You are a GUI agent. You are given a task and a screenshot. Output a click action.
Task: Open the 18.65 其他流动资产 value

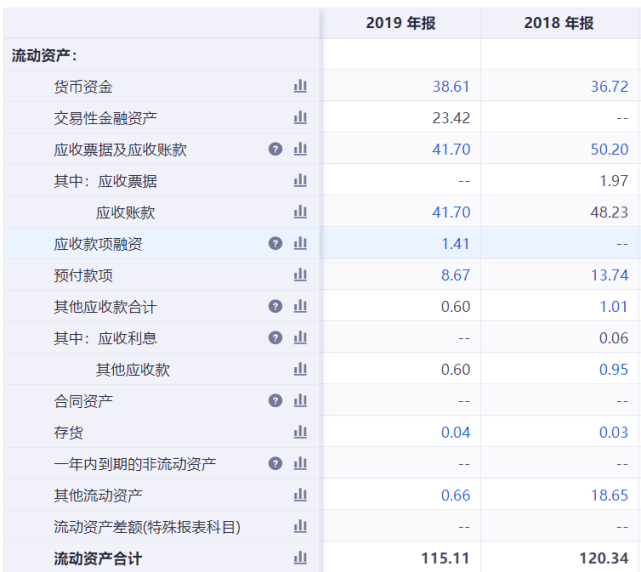(609, 495)
